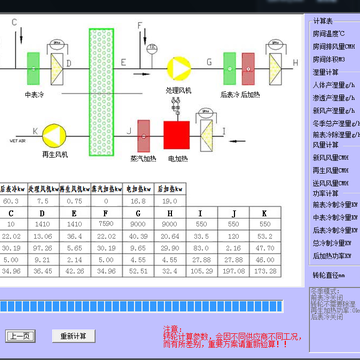Click the 电加热kw column header
The width and height of the screenshot is (360, 360).
click(138, 189)
